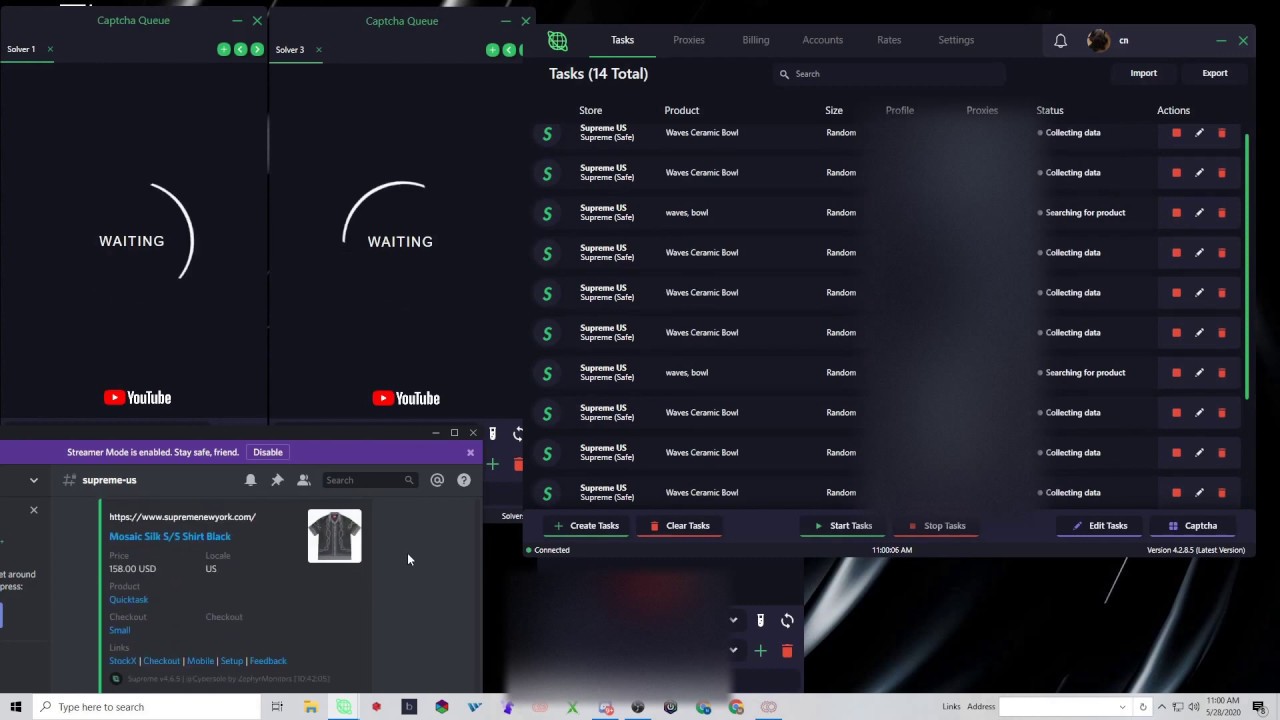
Task: Stop the second 'waves, bowl' task
Action: click(x=1176, y=372)
